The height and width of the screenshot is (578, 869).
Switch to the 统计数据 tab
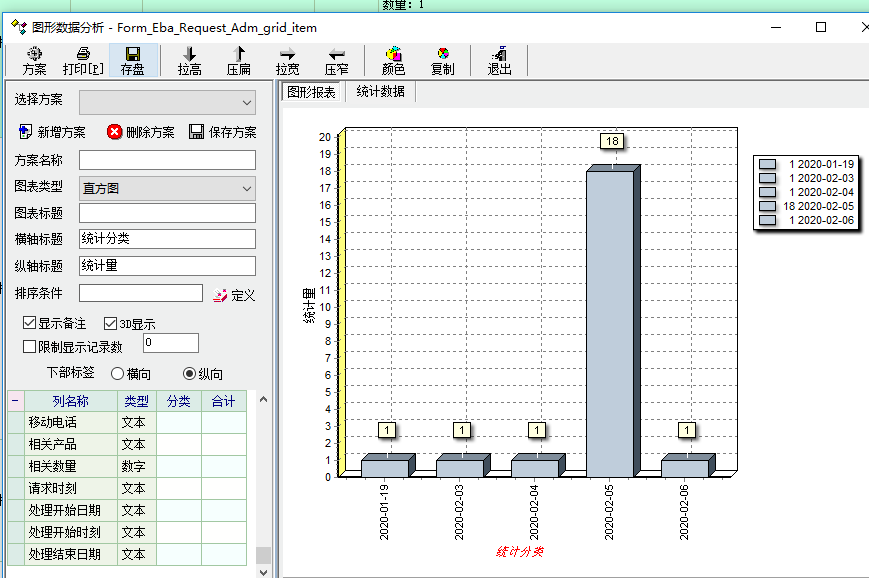(380, 92)
